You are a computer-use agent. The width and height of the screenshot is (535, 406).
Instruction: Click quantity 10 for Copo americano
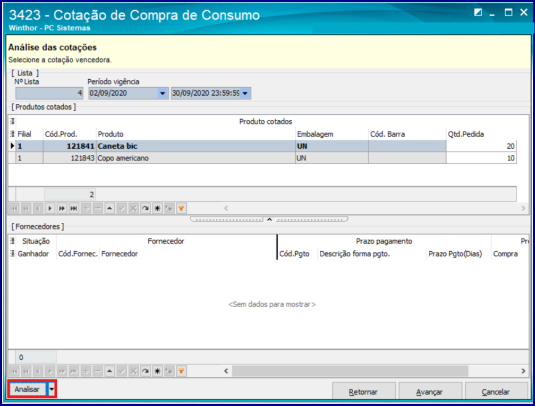coord(481,158)
